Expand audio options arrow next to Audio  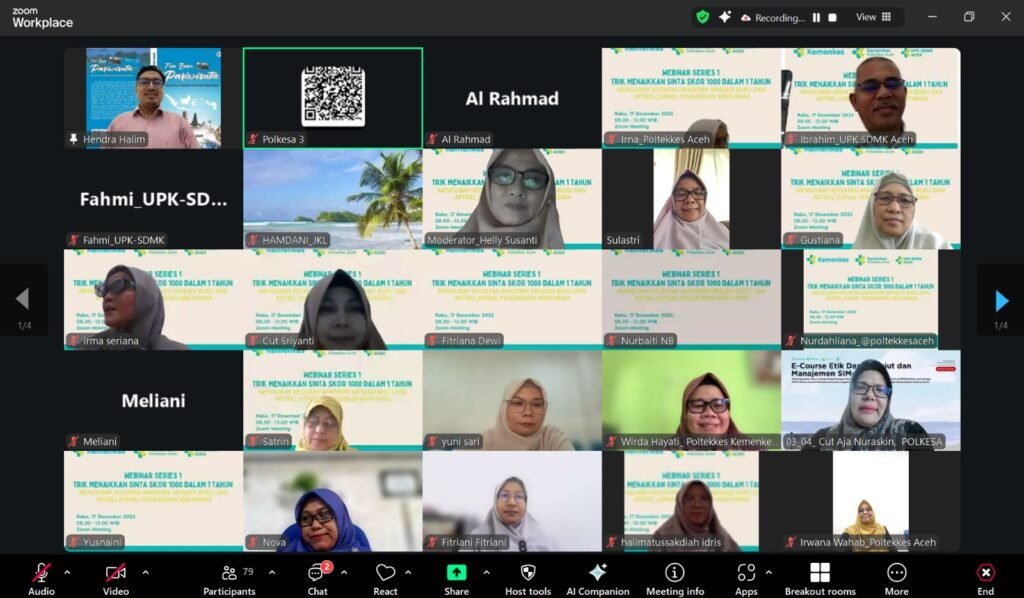[67, 572]
